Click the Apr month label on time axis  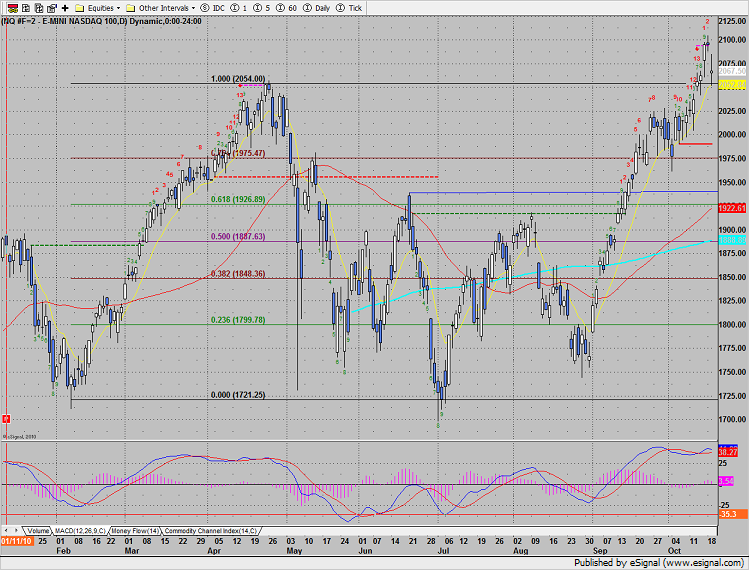pyautogui.click(x=214, y=551)
